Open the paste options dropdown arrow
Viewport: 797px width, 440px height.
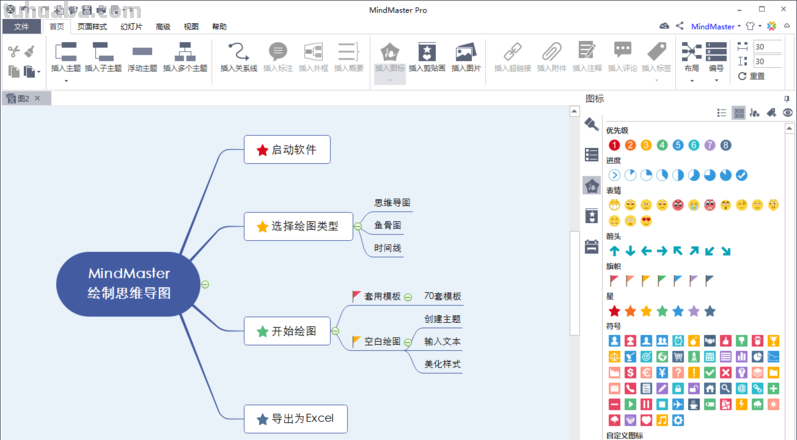tap(39, 72)
